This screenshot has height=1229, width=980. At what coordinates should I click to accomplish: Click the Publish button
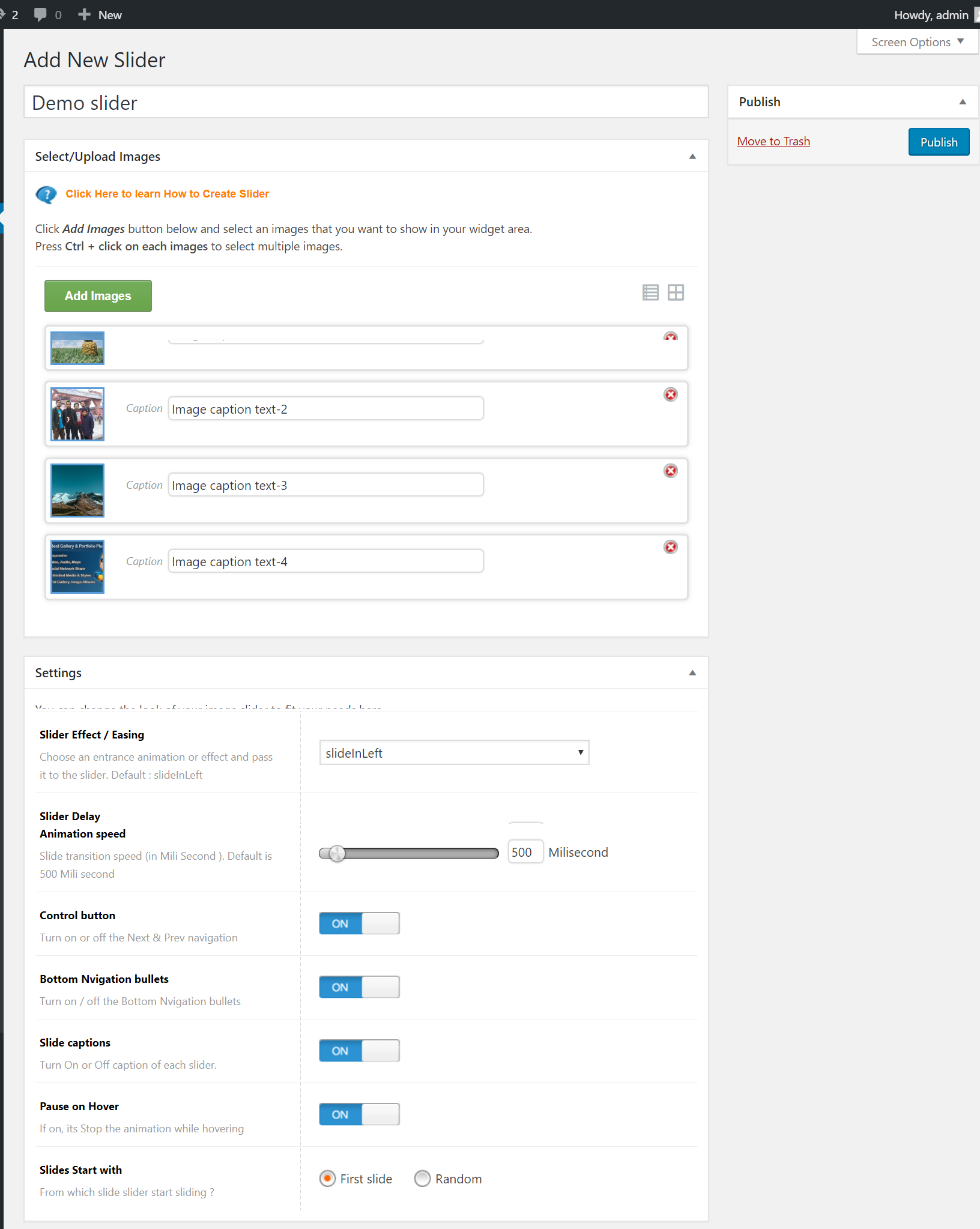tap(939, 142)
